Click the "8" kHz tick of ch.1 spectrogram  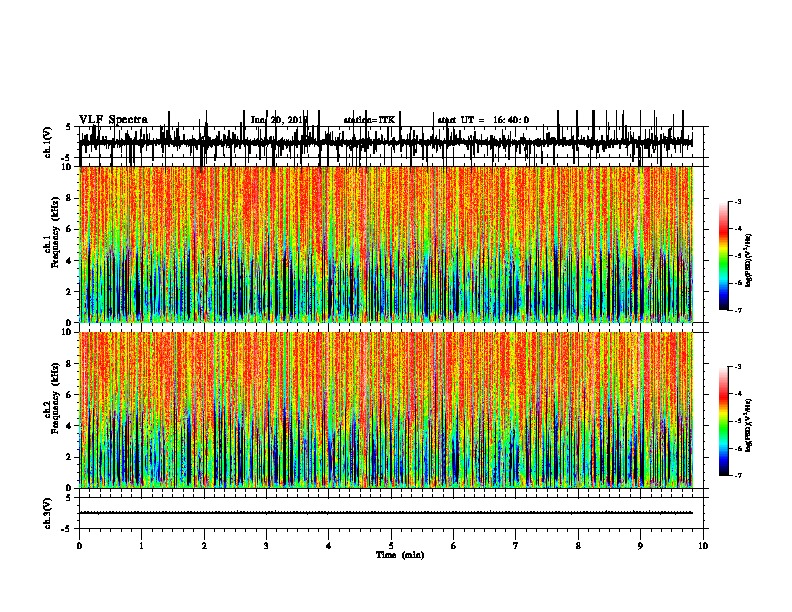(69, 198)
